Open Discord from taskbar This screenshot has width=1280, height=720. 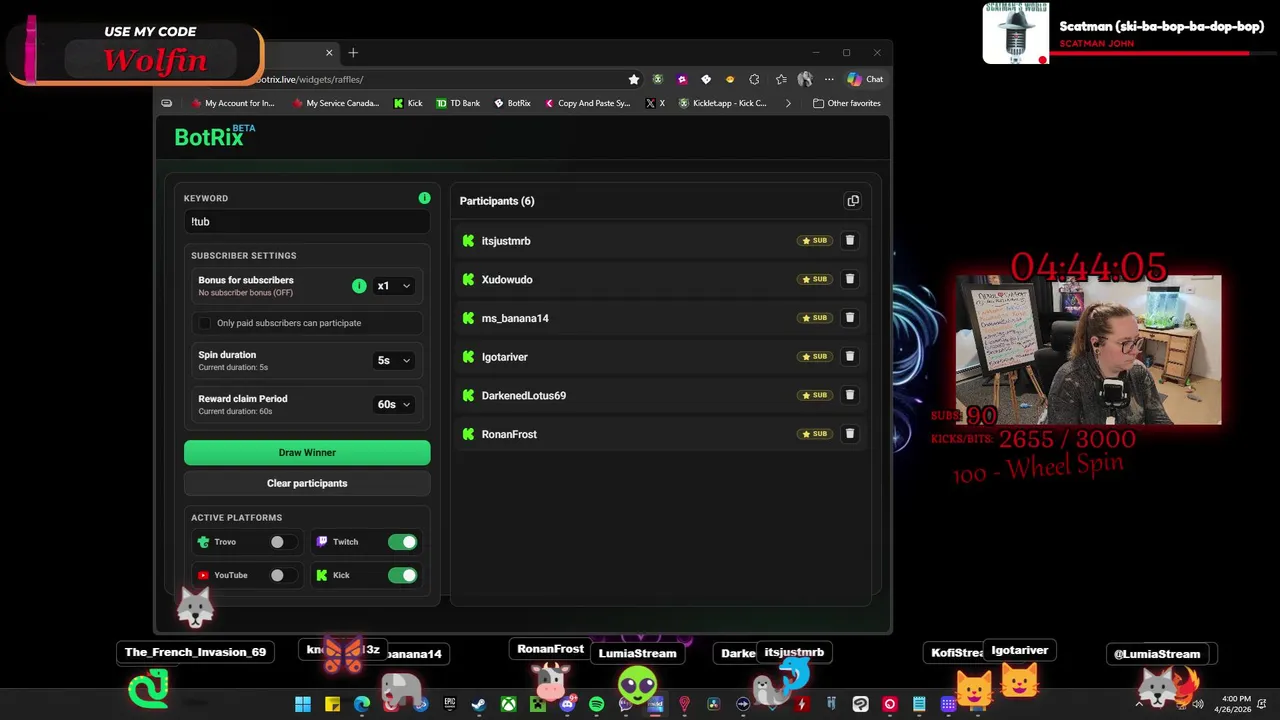567,704
